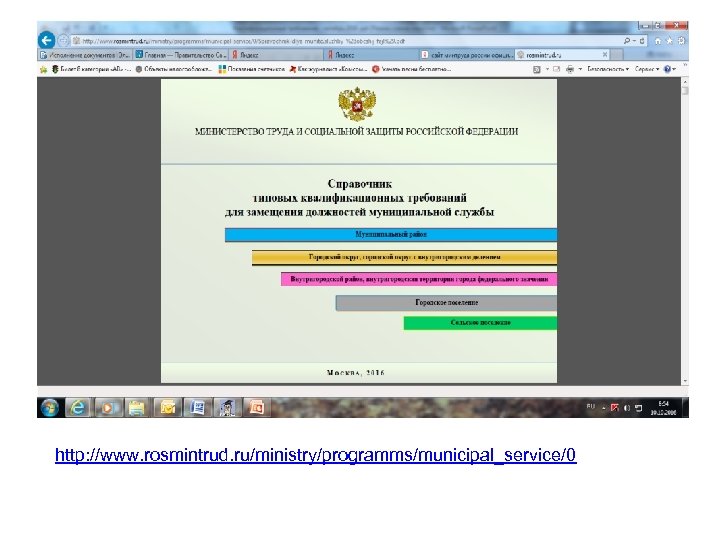The image size is (720, 540).
Task: Refresh the page with reload icon
Action: tap(641, 41)
